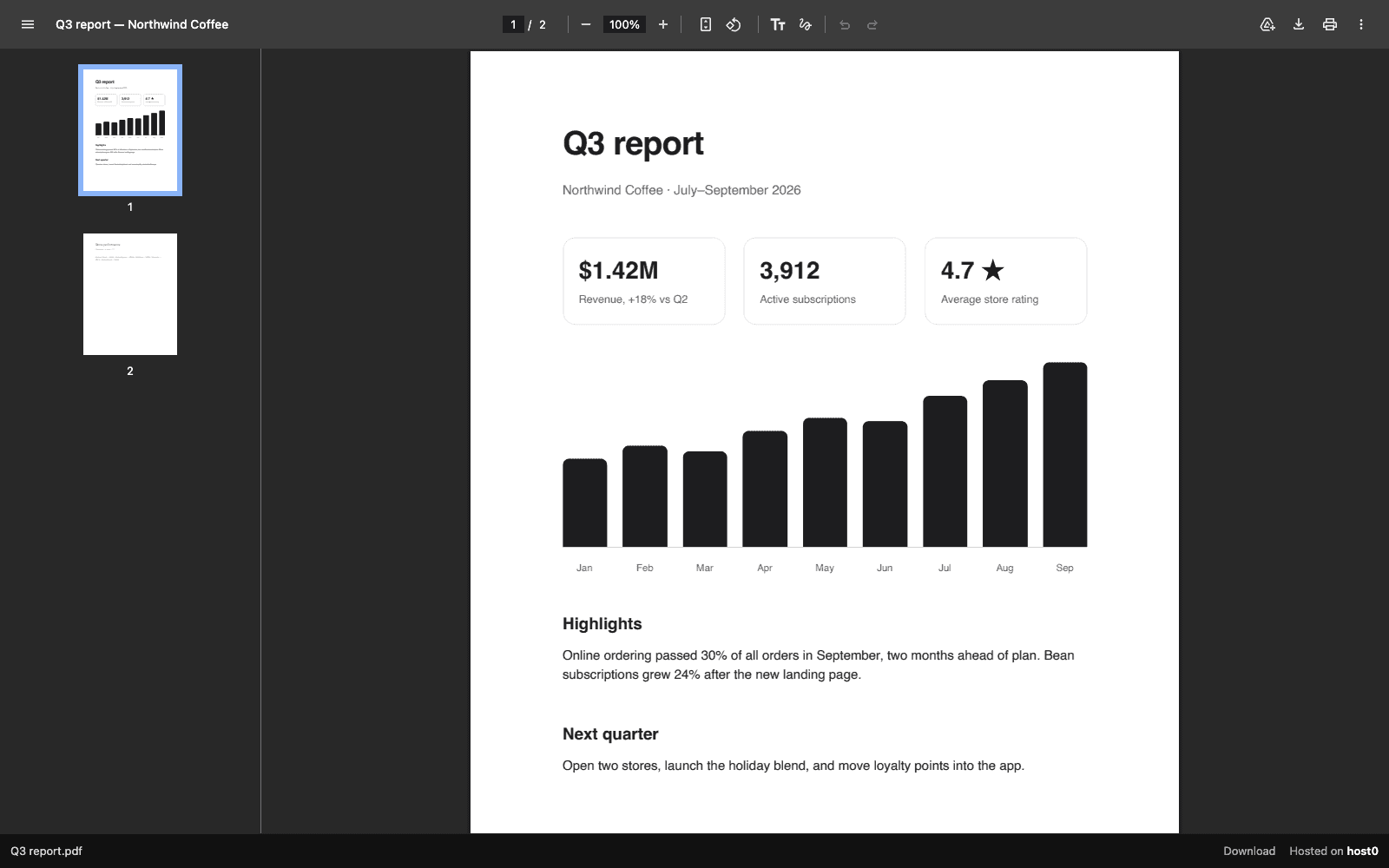Screen dimensions: 1389x868
Task: Click the "4.7 ★" rating value
Action: pyautogui.click(x=972, y=271)
